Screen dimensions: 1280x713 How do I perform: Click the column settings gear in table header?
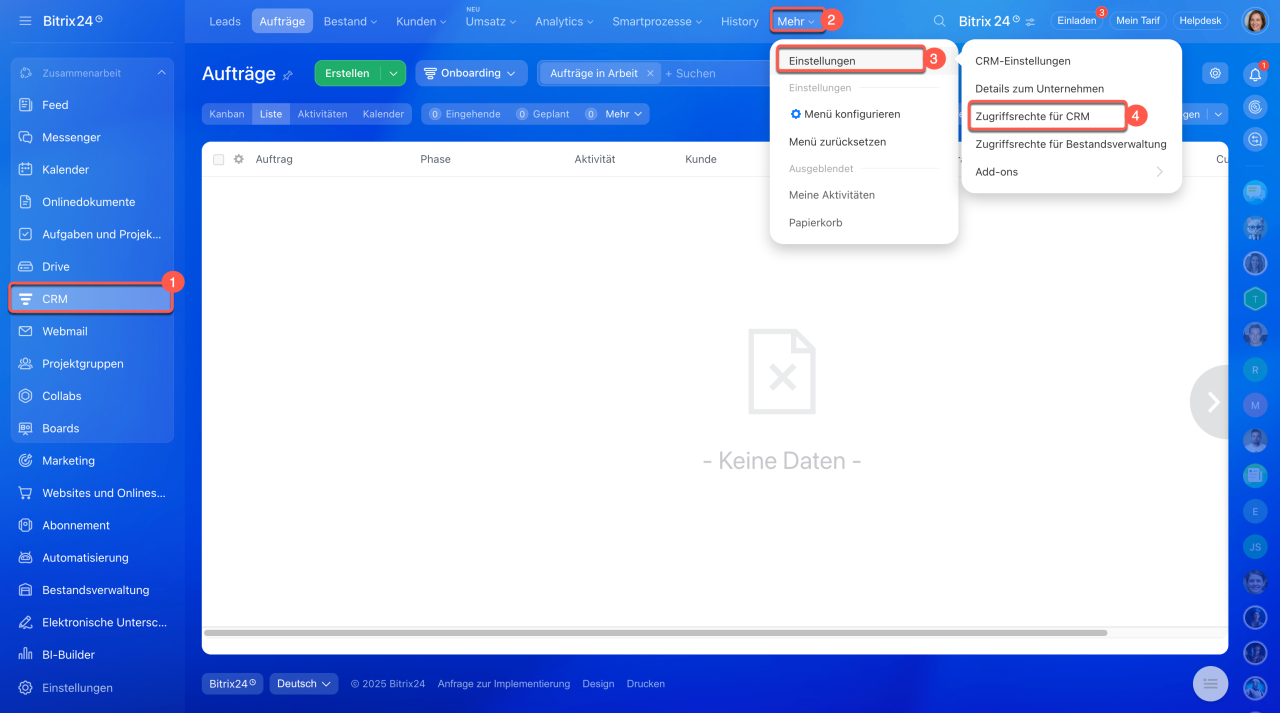[239, 159]
